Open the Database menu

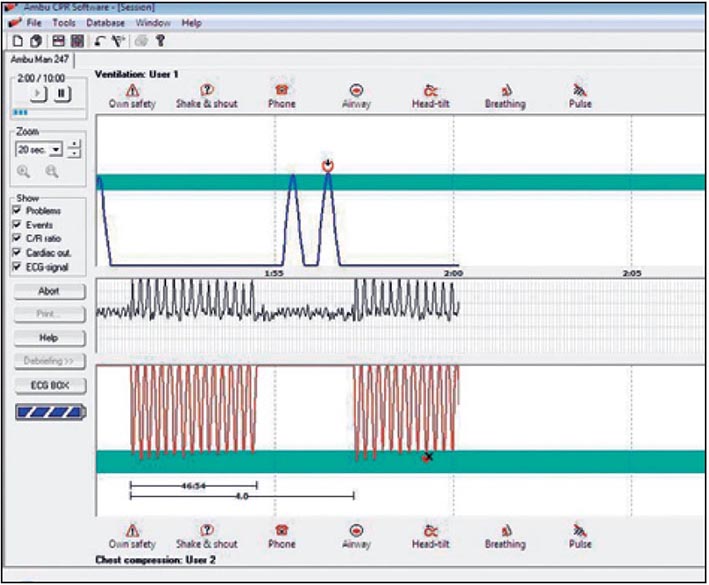click(105, 23)
